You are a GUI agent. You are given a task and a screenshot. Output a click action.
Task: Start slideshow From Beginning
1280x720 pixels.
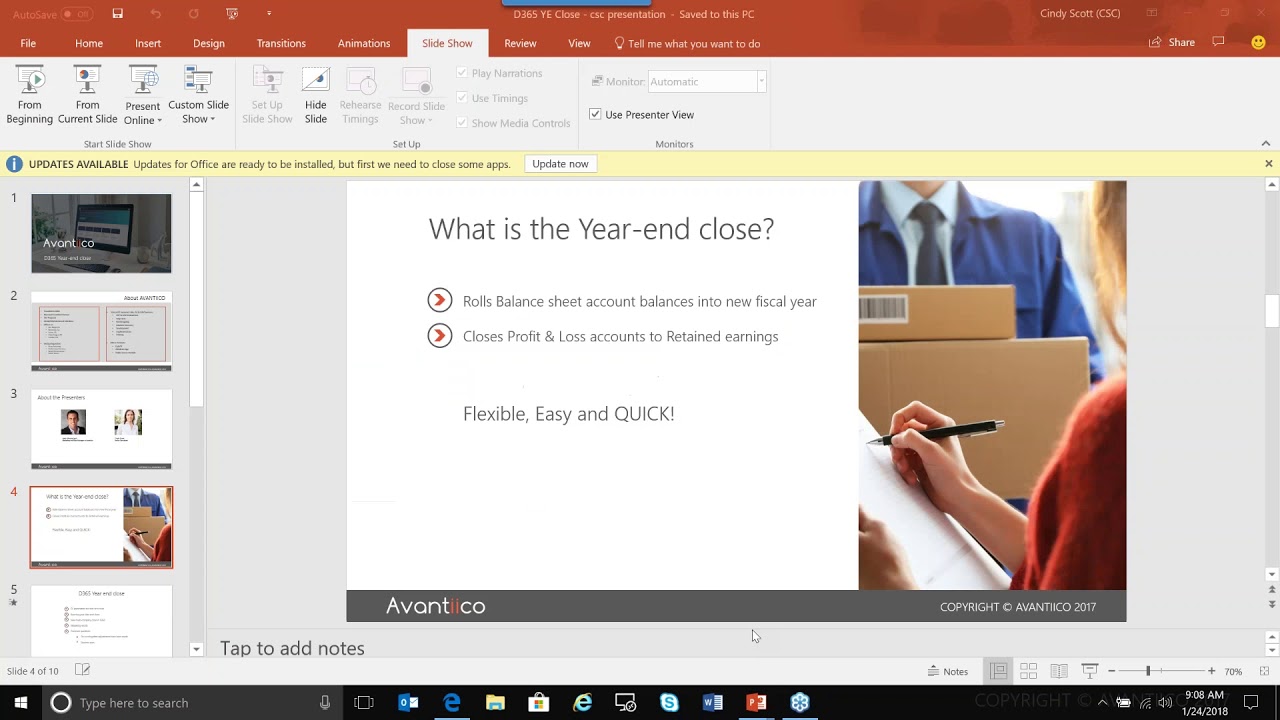pyautogui.click(x=30, y=95)
